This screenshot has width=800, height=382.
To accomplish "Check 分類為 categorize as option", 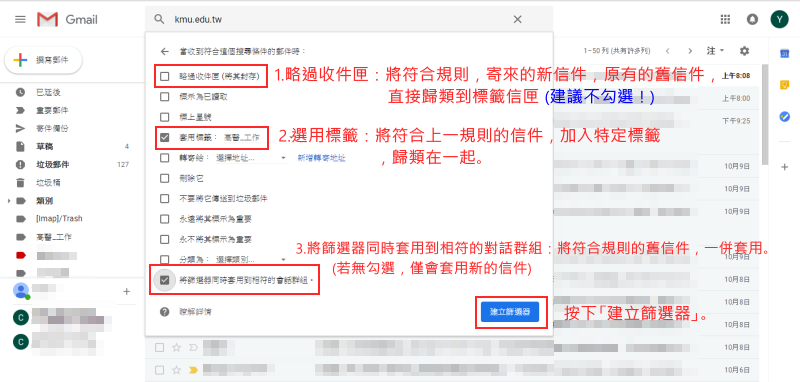I will tap(164, 259).
